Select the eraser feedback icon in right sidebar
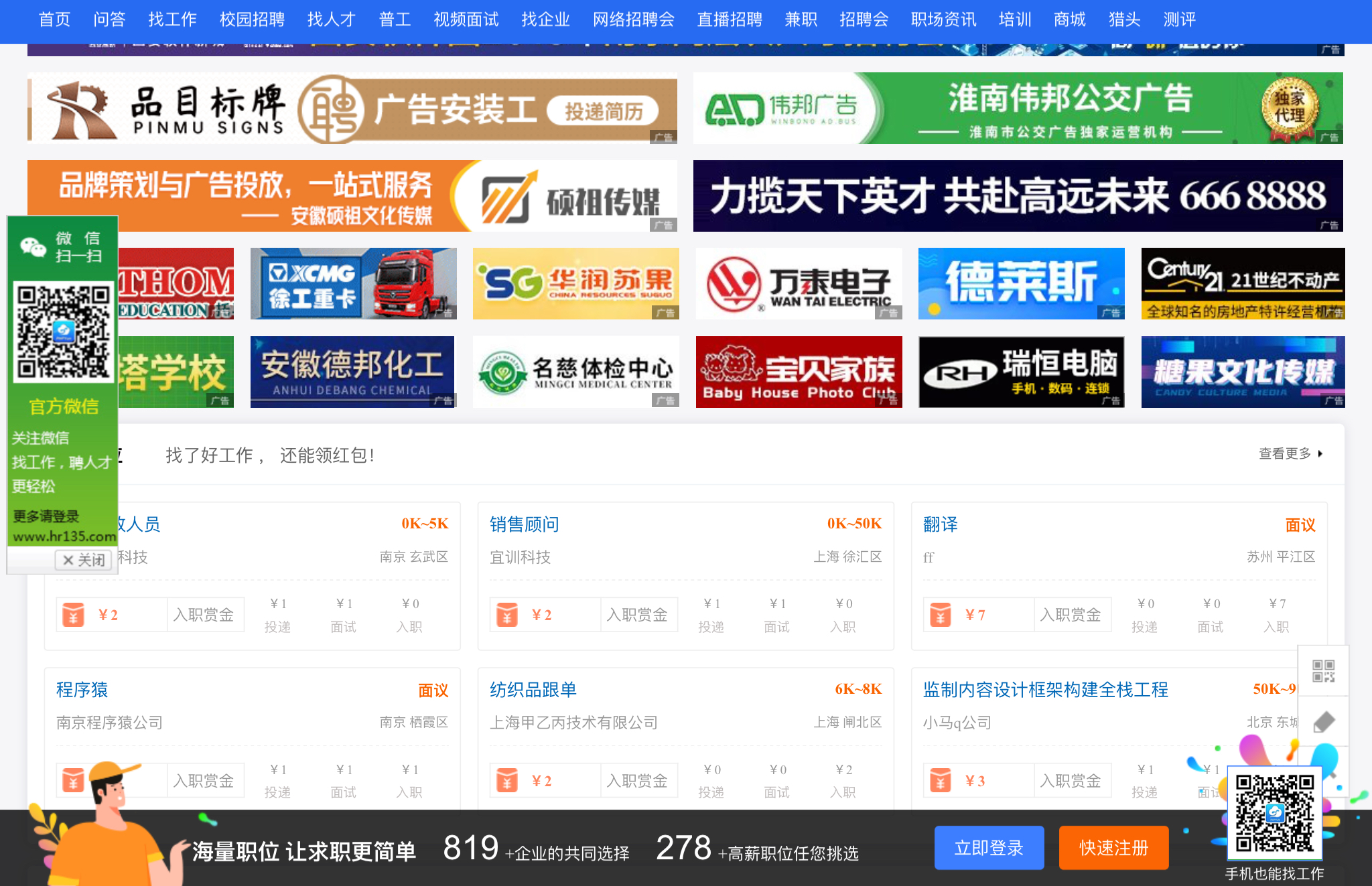This screenshot has height=886, width=1372. click(1324, 721)
